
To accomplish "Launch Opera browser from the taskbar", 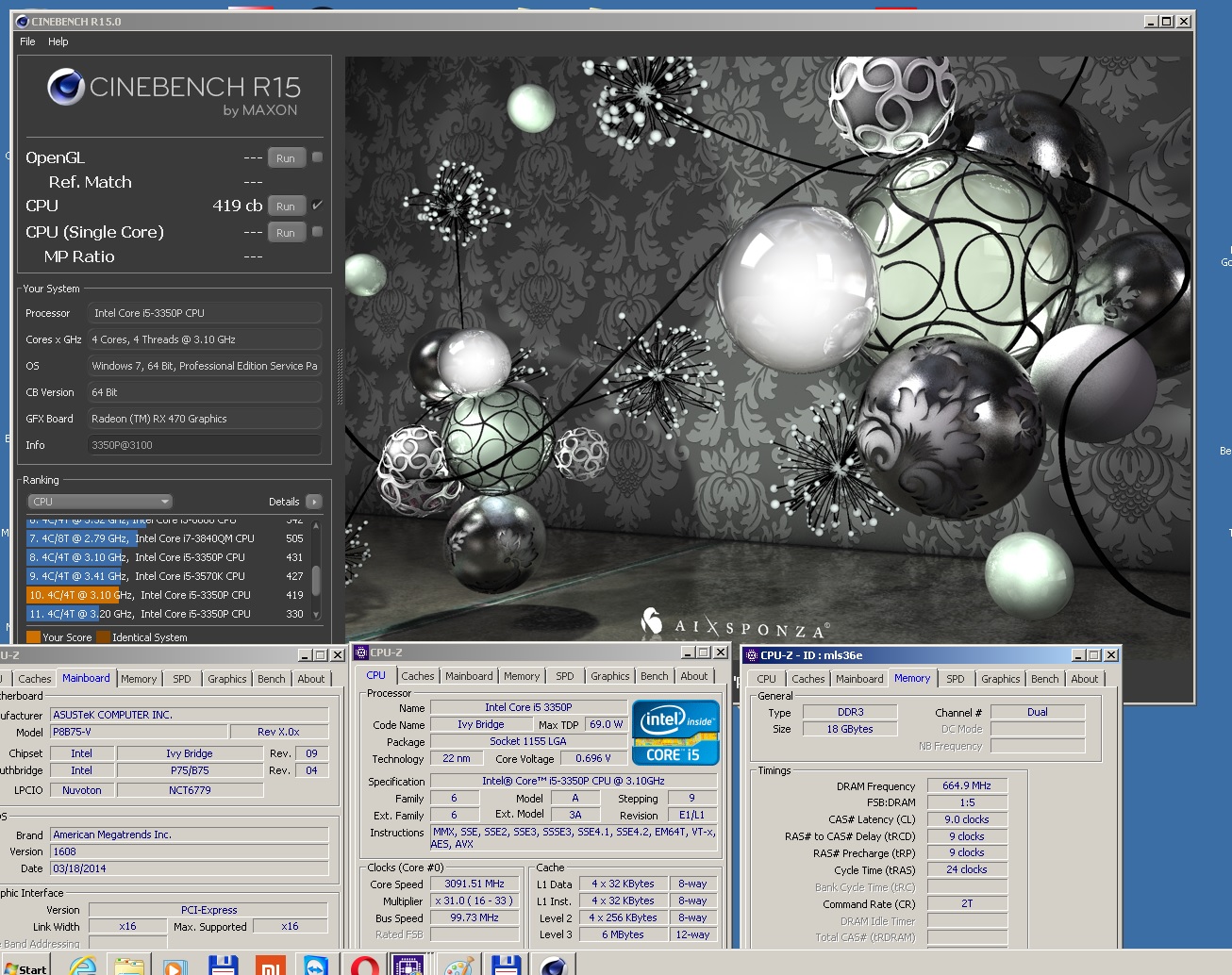I will coord(364,966).
